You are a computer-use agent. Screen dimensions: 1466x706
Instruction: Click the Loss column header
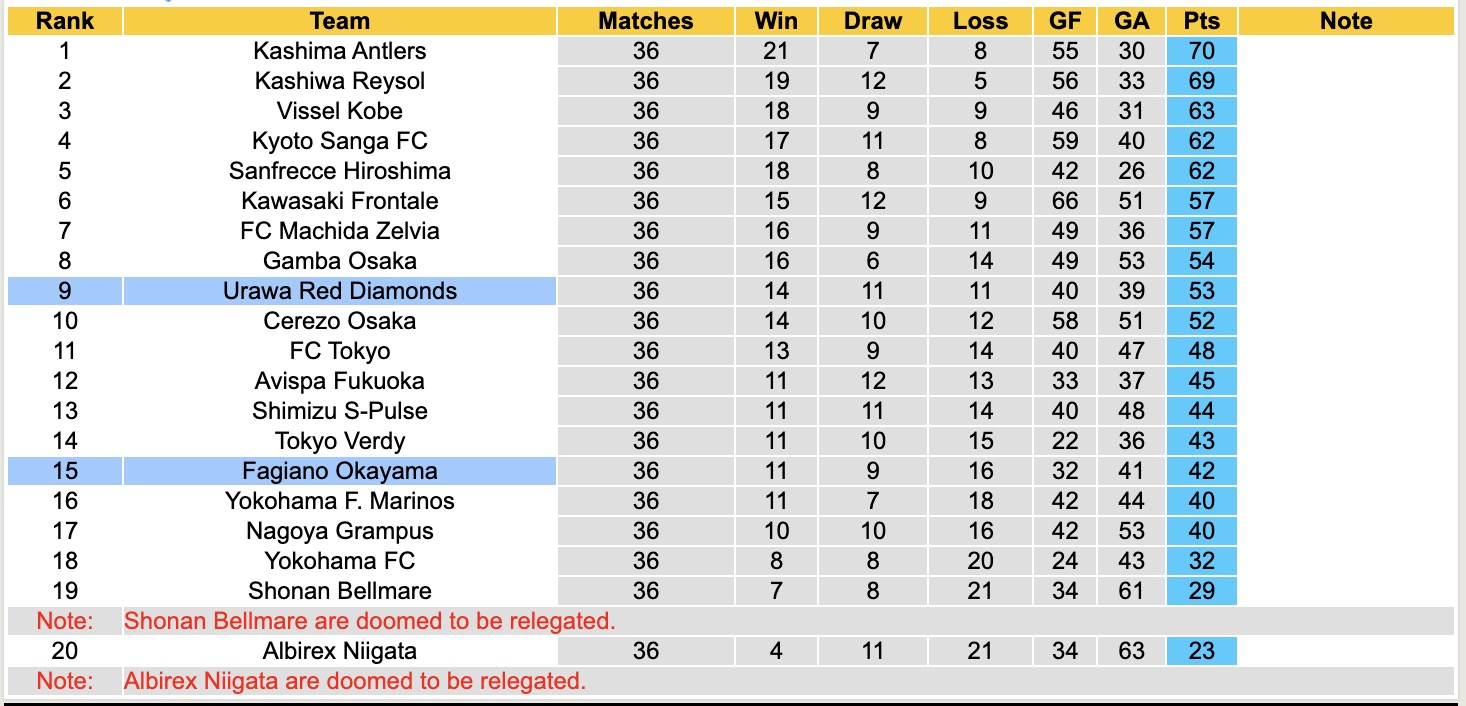point(980,21)
